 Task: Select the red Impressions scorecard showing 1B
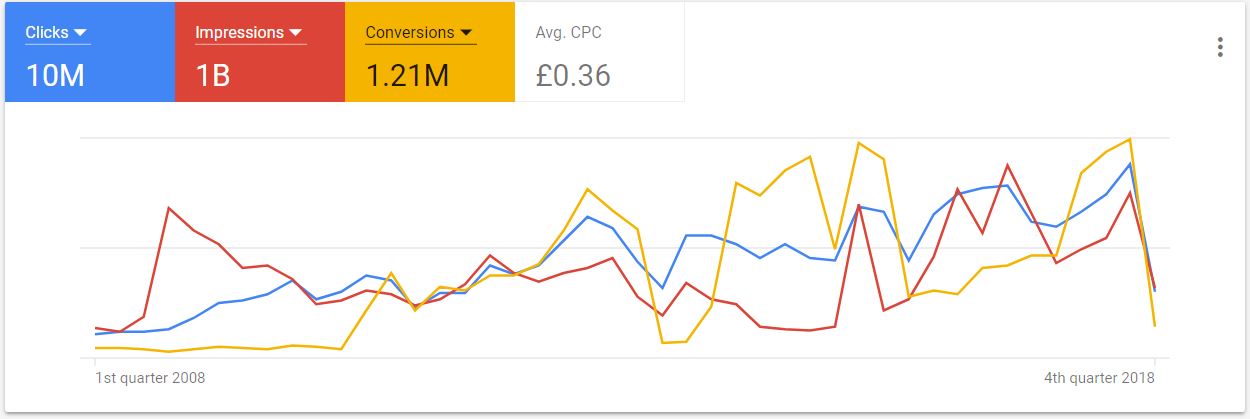click(x=260, y=52)
